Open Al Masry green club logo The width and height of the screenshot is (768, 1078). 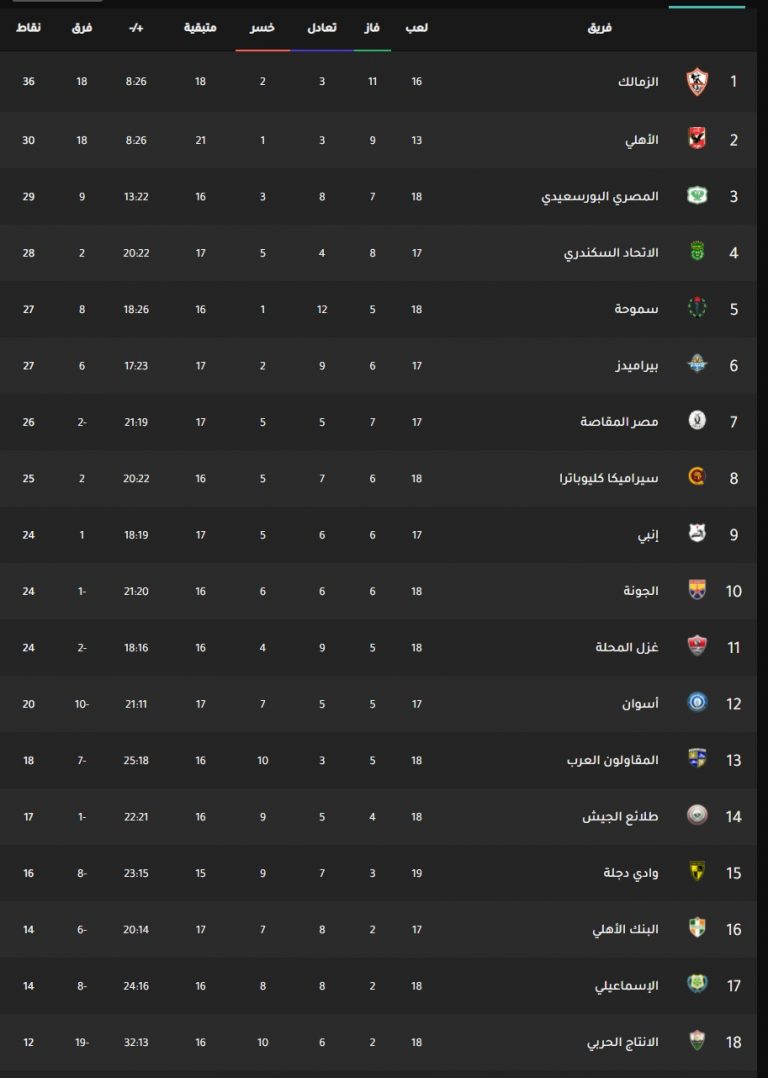coord(697,195)
